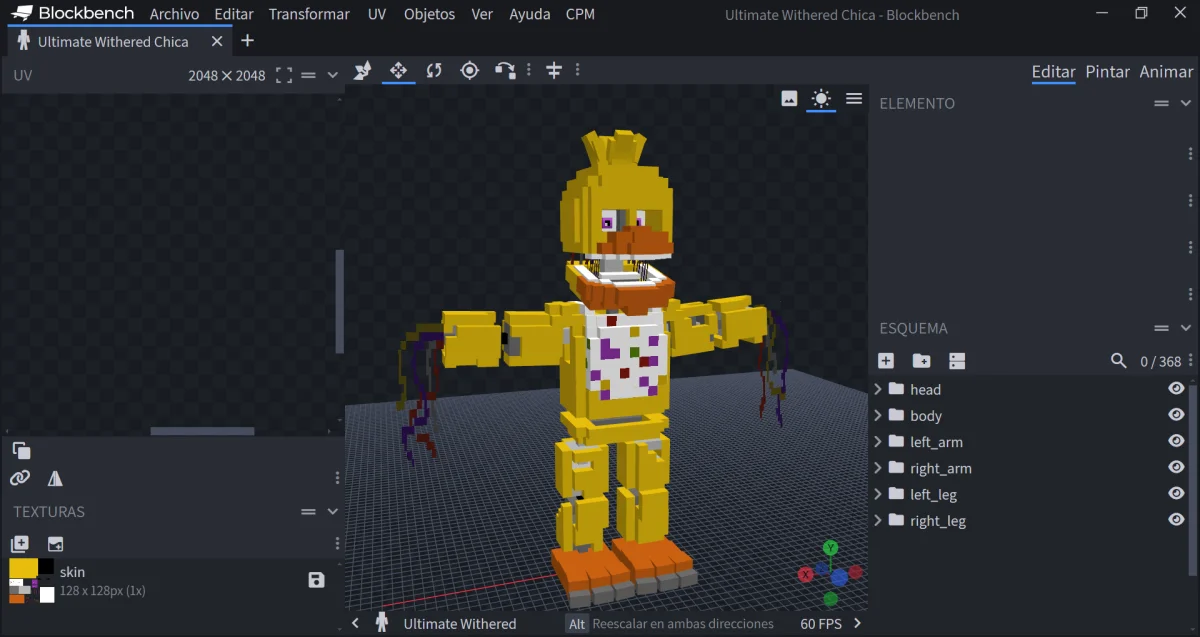This screenshot has height=637, width=1200.
Task: Click the create texture icon
Action: (x=20, y=544)
